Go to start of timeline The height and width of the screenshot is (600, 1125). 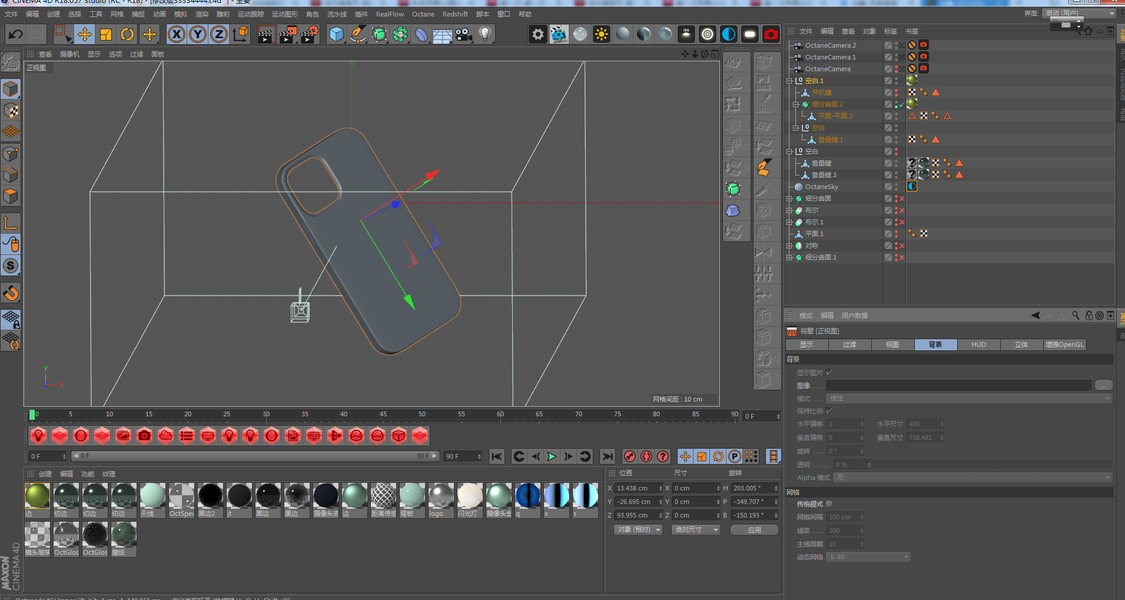click(496, 456)
